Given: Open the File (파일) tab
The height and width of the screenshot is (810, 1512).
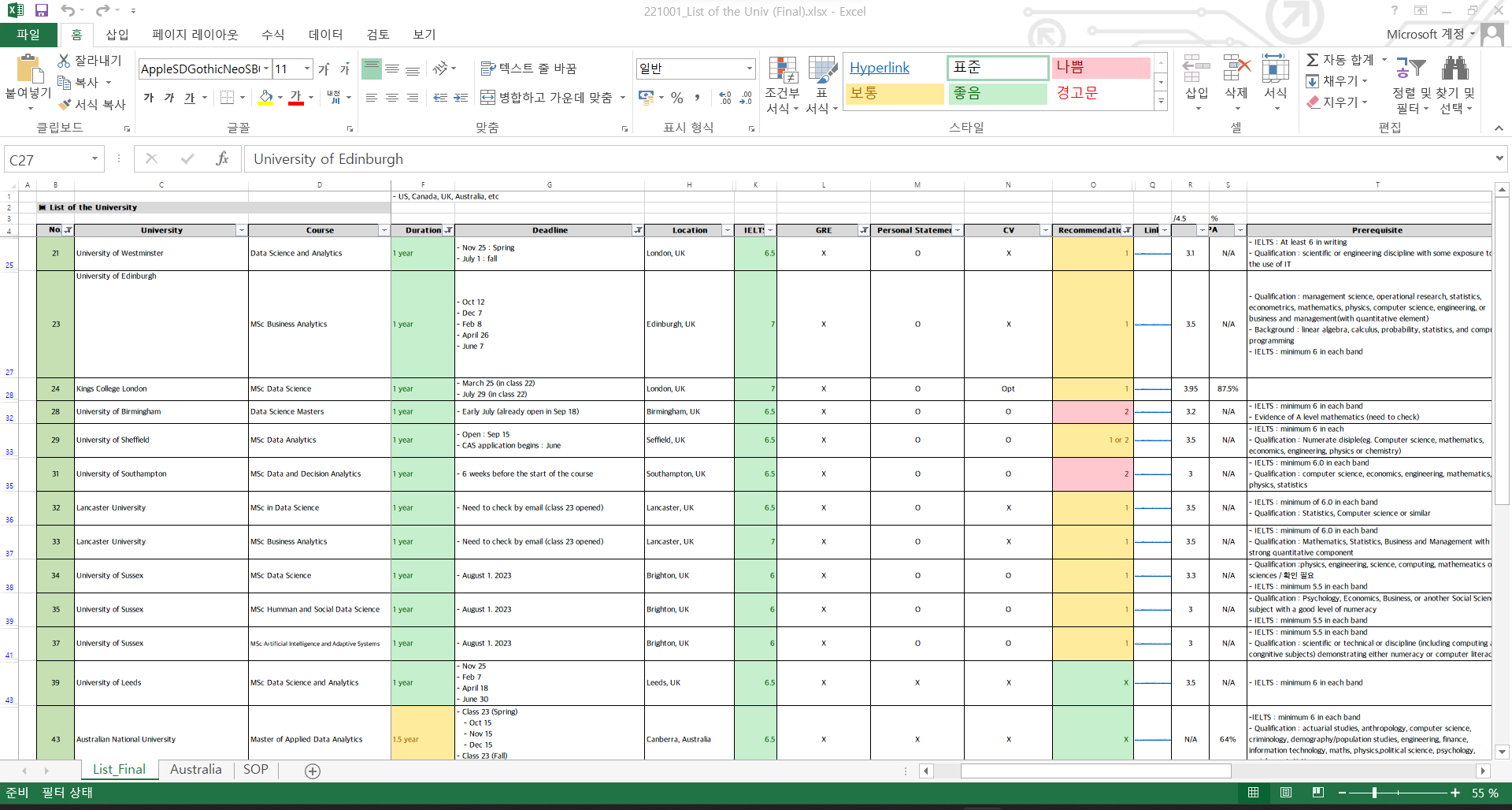Looking at the screenshot, I should click(x=28, y=35).
